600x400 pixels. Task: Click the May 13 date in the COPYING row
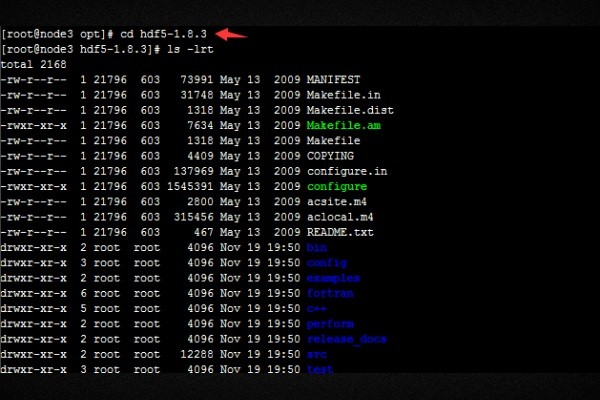click(240, 156)
